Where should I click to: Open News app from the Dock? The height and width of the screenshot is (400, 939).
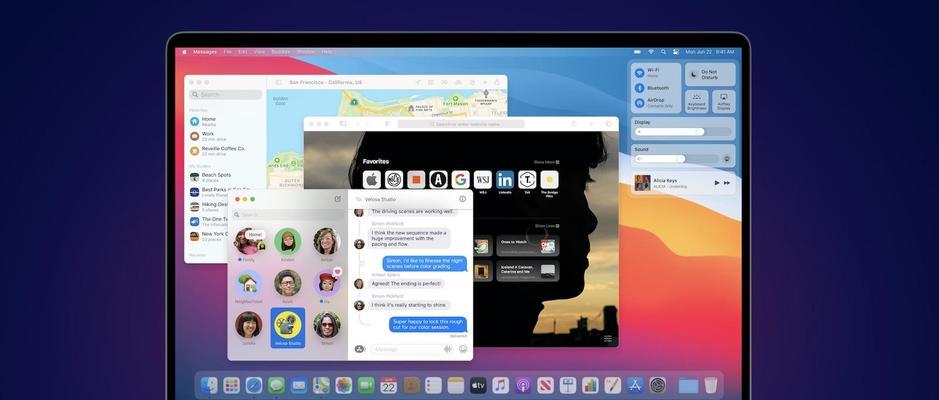tap(546, 385)
